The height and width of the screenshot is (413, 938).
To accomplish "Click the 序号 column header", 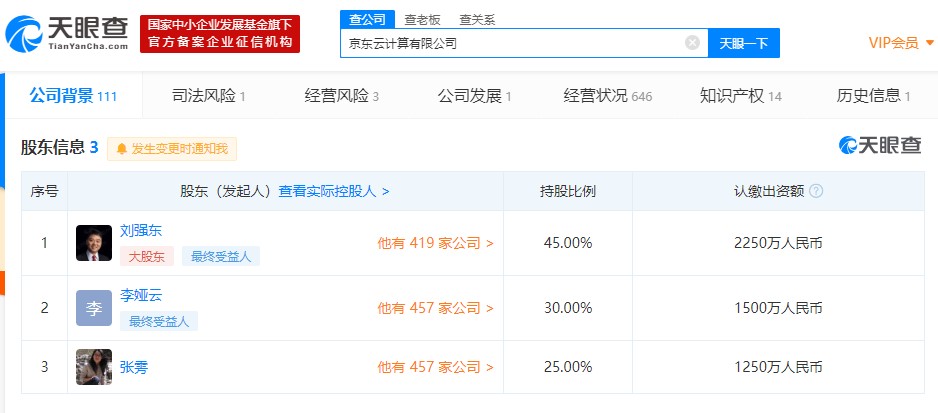I will pos(44,191).
